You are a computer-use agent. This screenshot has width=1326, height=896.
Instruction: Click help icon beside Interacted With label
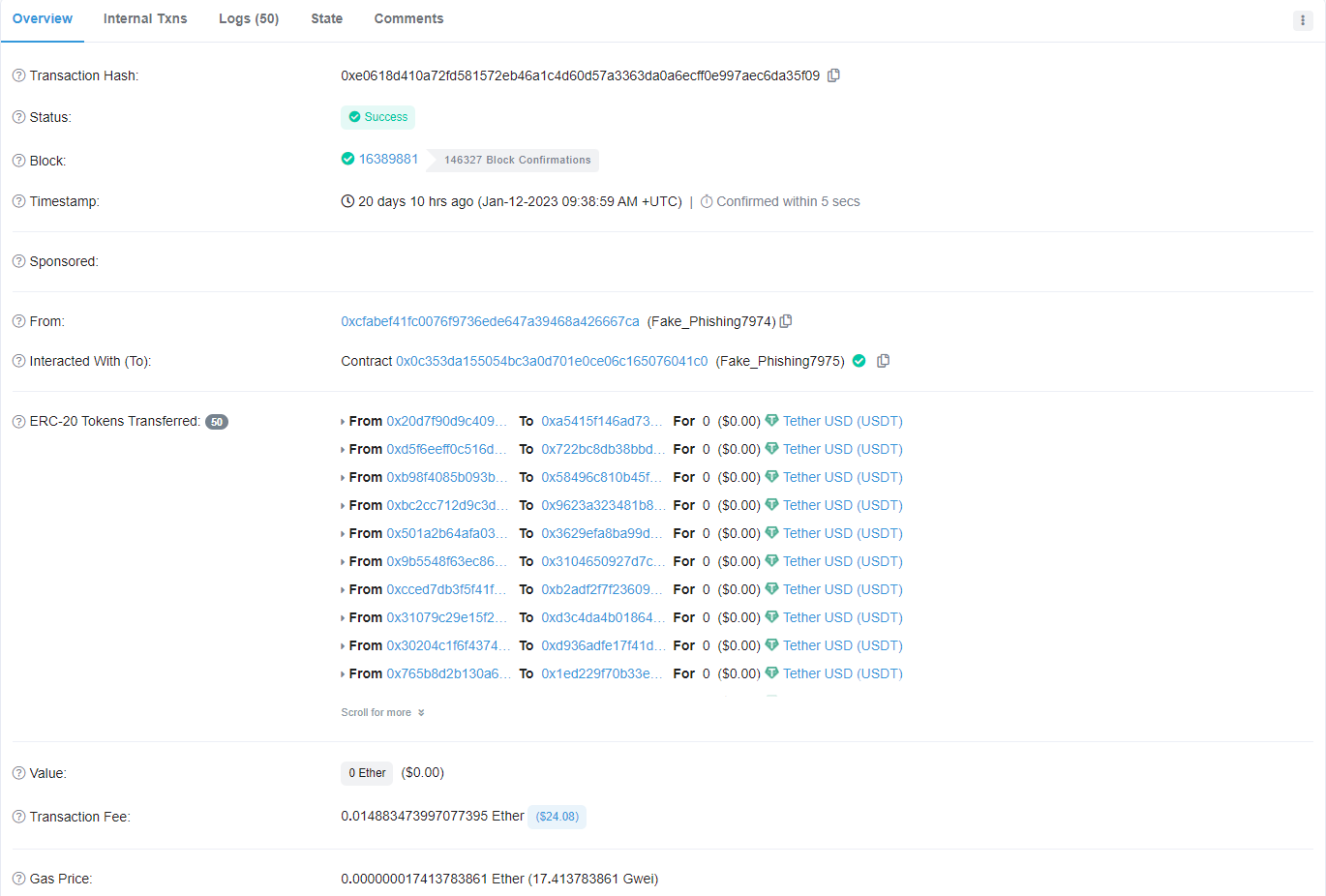(x=18, y=361)
